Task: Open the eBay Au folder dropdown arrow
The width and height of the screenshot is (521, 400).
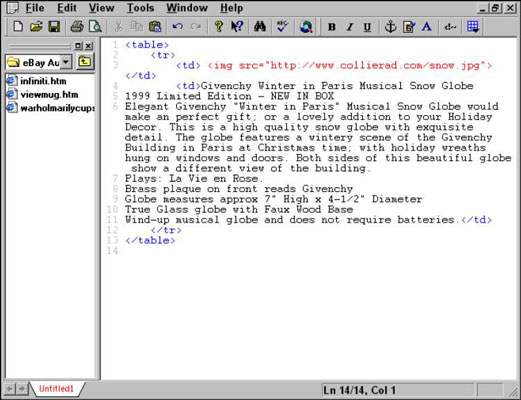Action: tap(66, 62)
